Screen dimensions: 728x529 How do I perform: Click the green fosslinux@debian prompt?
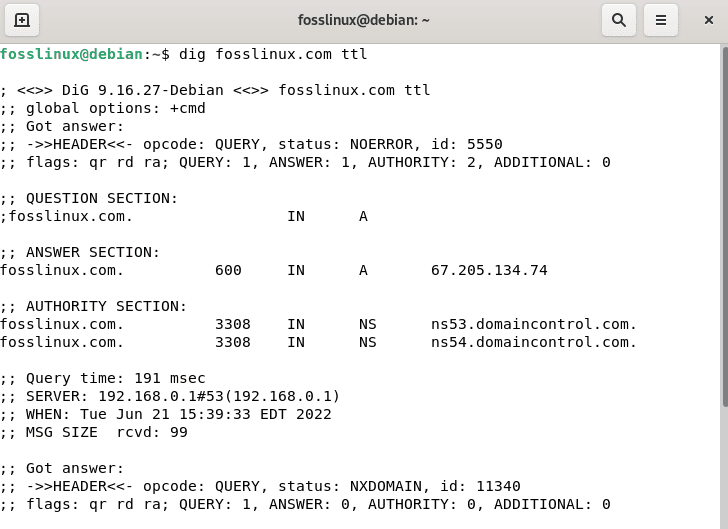(x=72, y=54)
